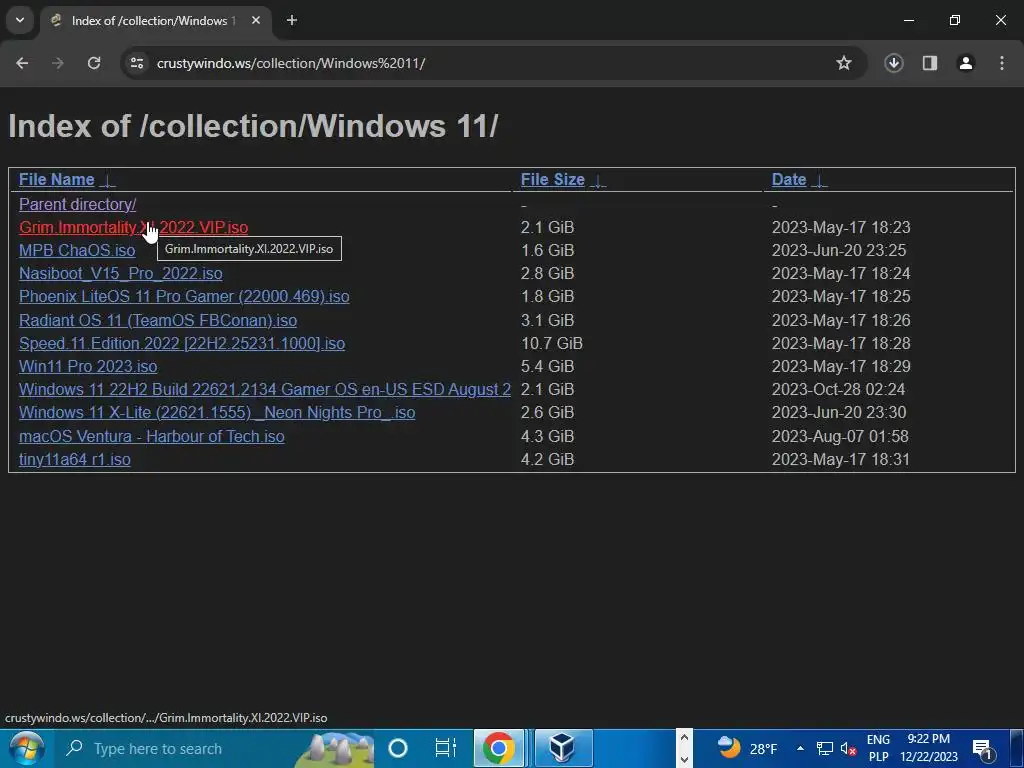The width and height of the screenshot is (1024, 768).
Task: Download Windows 11 22H2 Build 22621.2134 Gamer OS
Action: tap(264, 389)
